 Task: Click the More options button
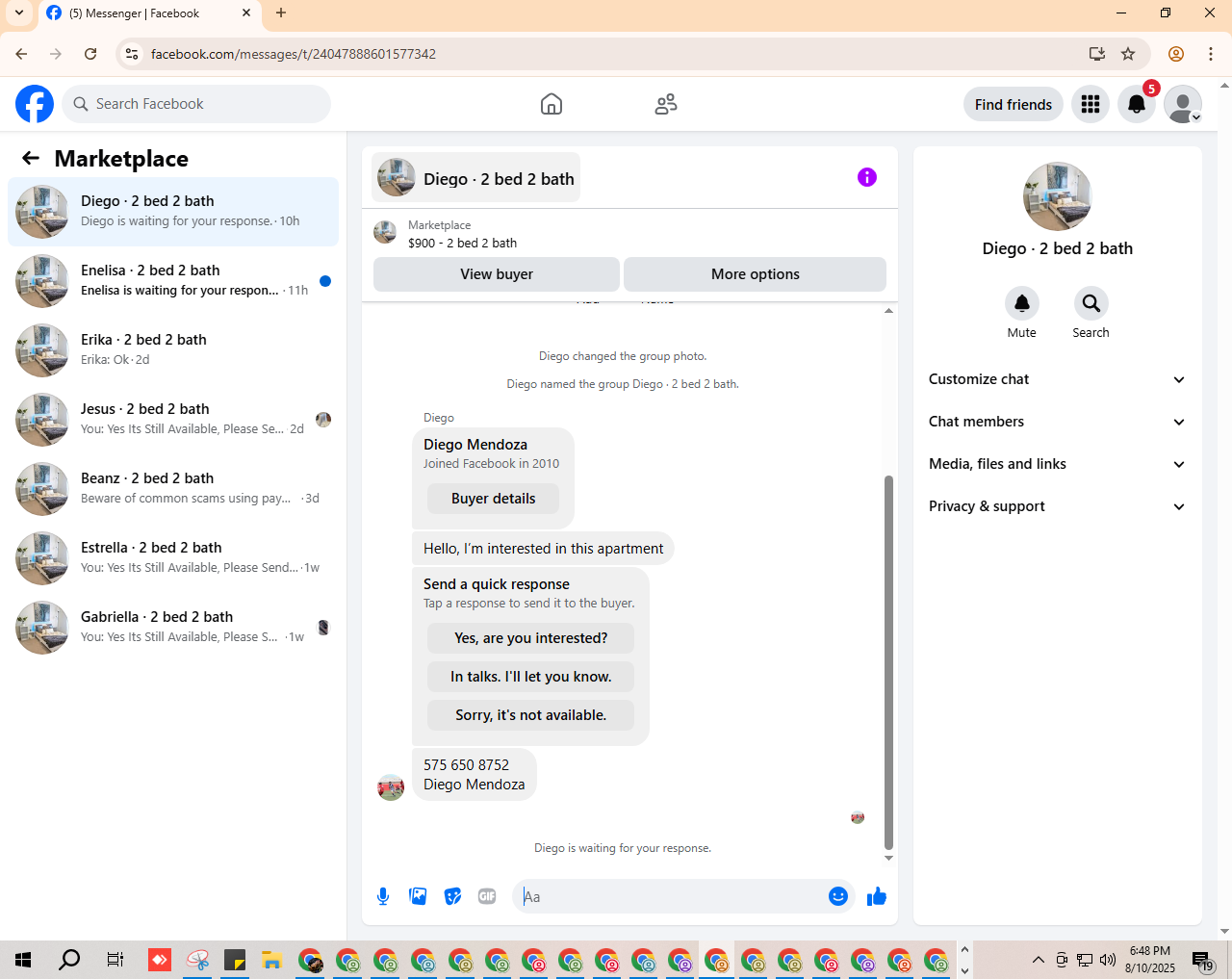point(756,274)
